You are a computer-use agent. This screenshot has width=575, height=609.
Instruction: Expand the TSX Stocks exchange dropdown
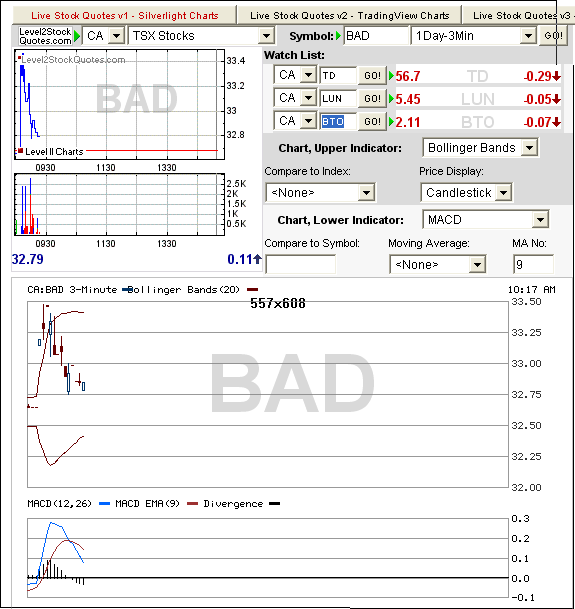[202, 36]
